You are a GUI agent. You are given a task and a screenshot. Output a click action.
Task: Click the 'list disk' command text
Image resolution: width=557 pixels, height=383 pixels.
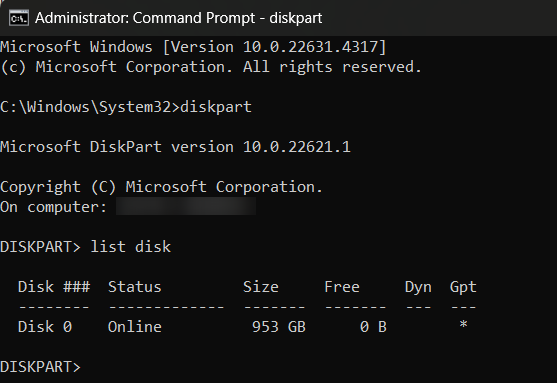click(x=130, y=247)
